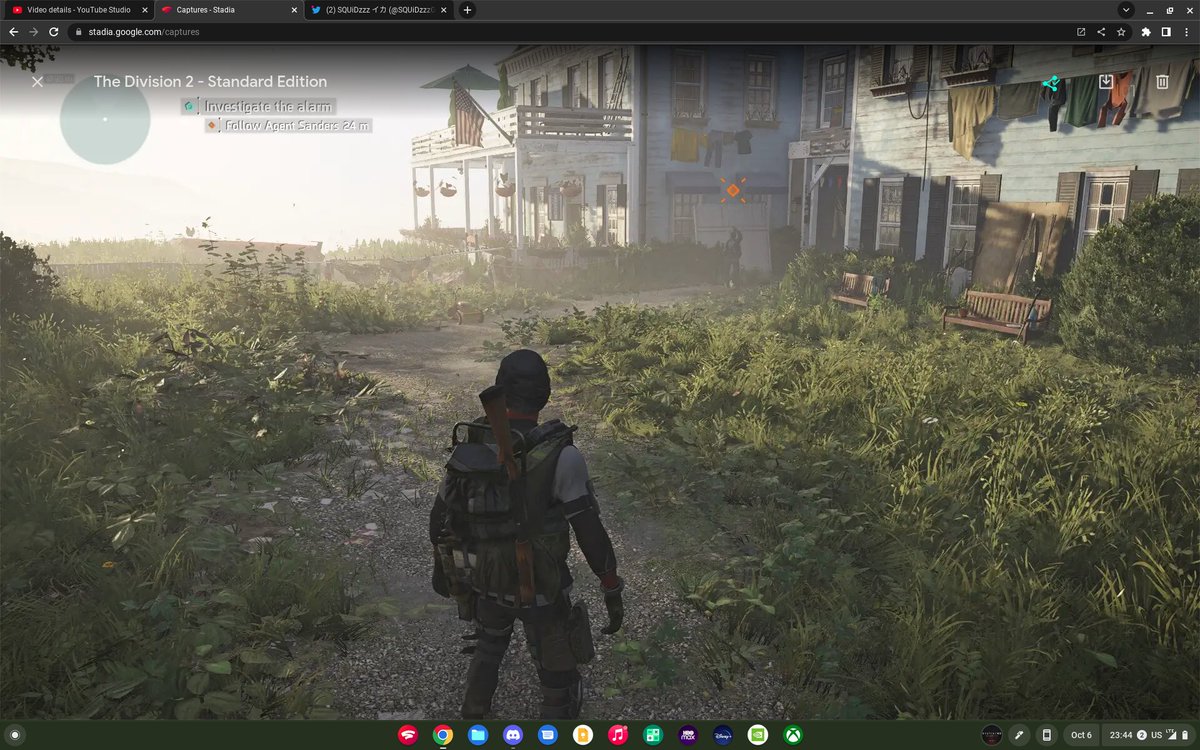Image resolution: width=1200 pixels, height=750 pixels.
Task: Open Xbox app from the shelf
Action: tap(793, 735)
